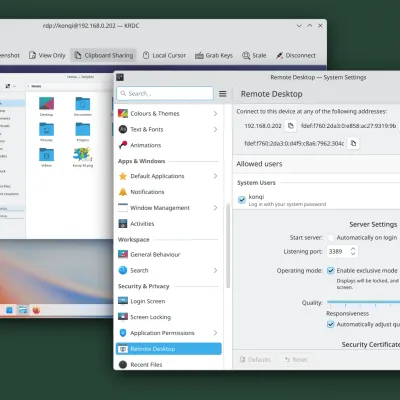The height and width of the screenshot is (400, 400).
Task: Select the Text & Fonts icon
Action: click(x=123, y=129)
